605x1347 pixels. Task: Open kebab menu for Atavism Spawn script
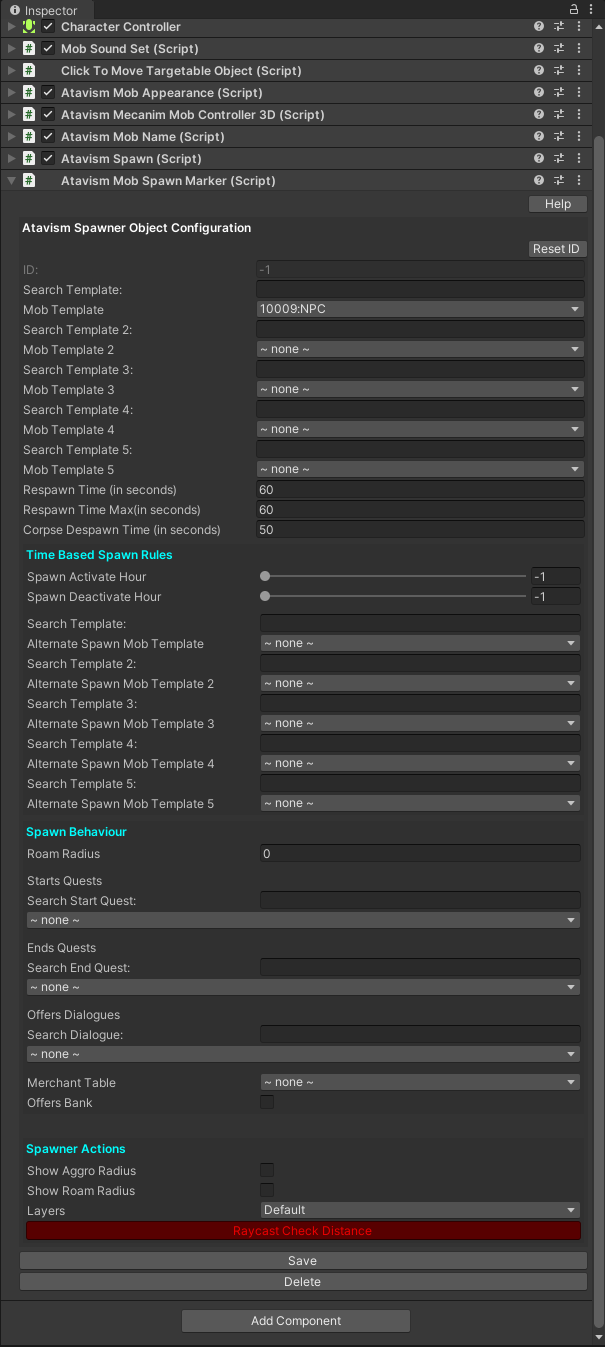click(x=579, y=159)
